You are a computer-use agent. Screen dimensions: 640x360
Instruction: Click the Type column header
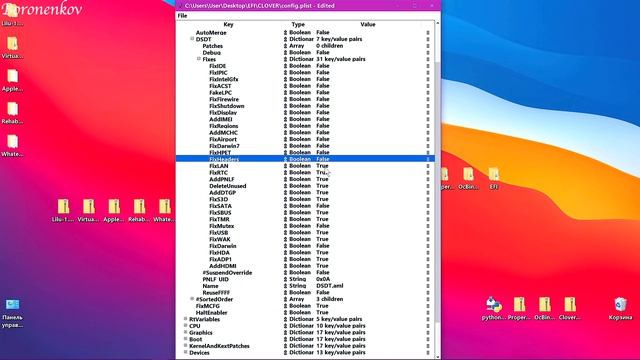pos(298,24)
